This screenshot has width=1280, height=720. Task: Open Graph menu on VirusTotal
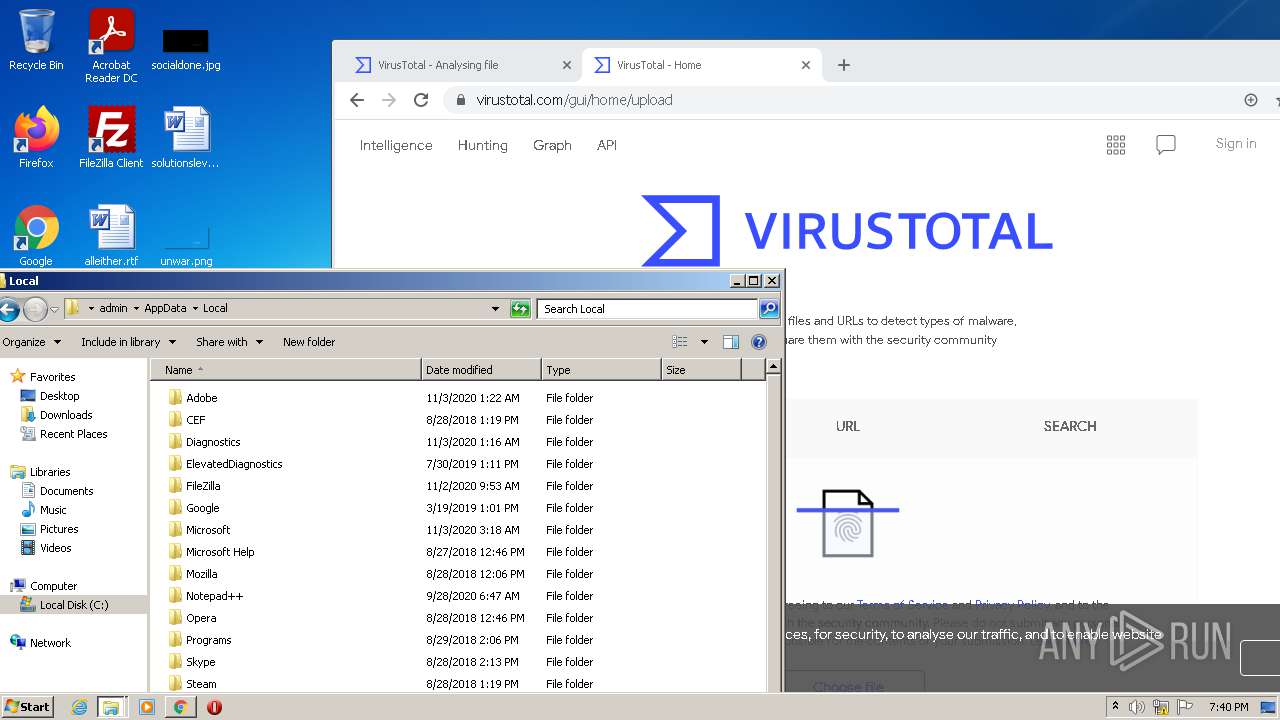click(552, 145)
